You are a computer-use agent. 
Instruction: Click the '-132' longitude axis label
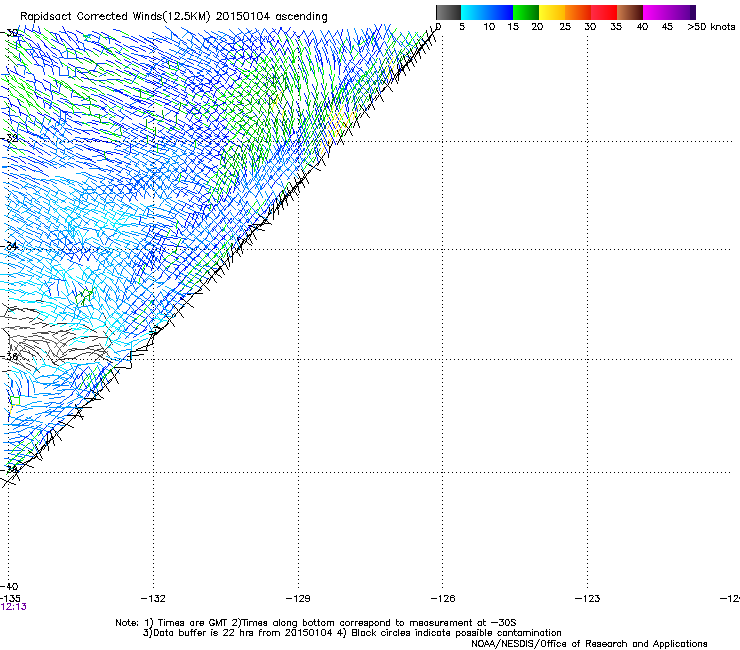pos(153,599)
